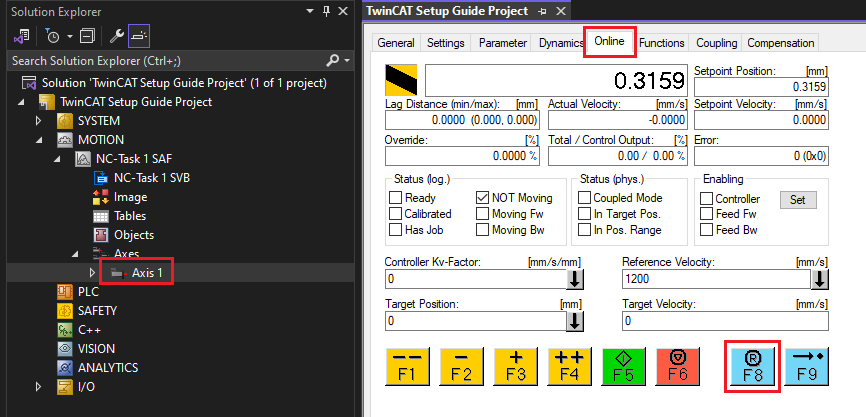Collapse the TwinCAT Setup Guide Project node
This screenshot has width=866, height=417.
(21, 102)
